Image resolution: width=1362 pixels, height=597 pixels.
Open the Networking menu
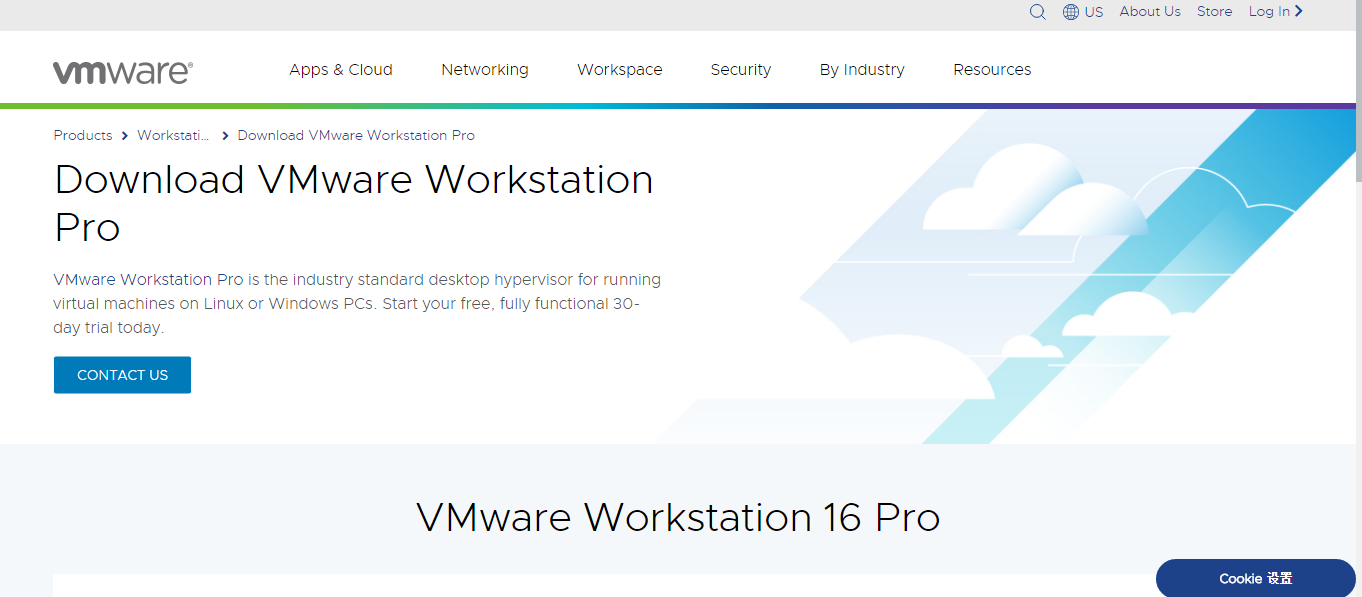485,70
